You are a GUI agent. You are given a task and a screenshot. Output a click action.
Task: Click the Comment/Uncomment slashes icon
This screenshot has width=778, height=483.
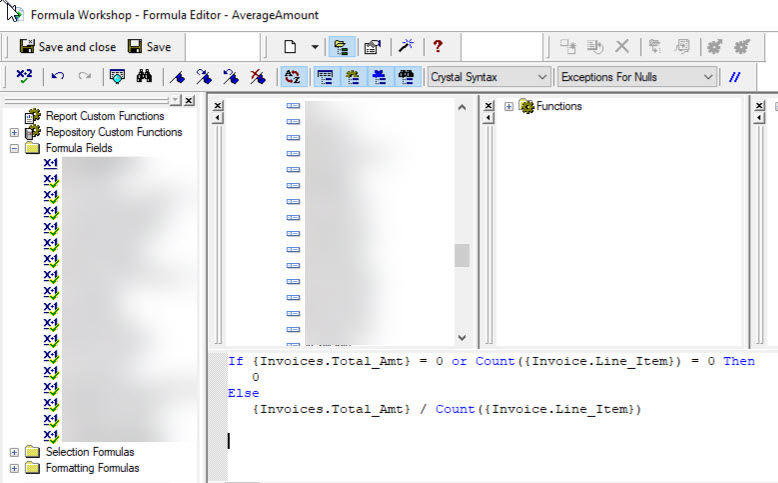click(735, 77)
